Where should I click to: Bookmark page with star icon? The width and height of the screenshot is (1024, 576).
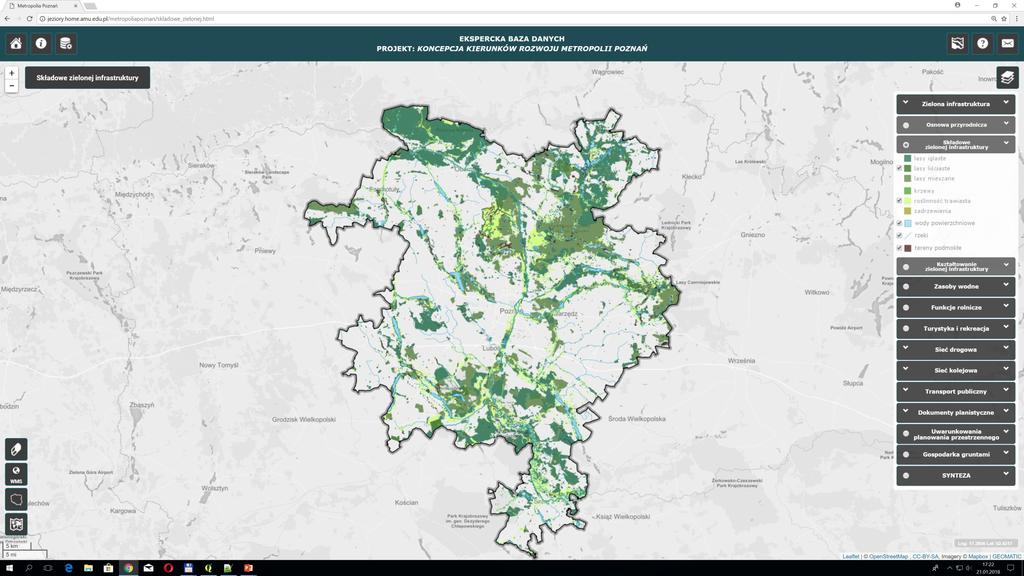[x=1004, y=19]
